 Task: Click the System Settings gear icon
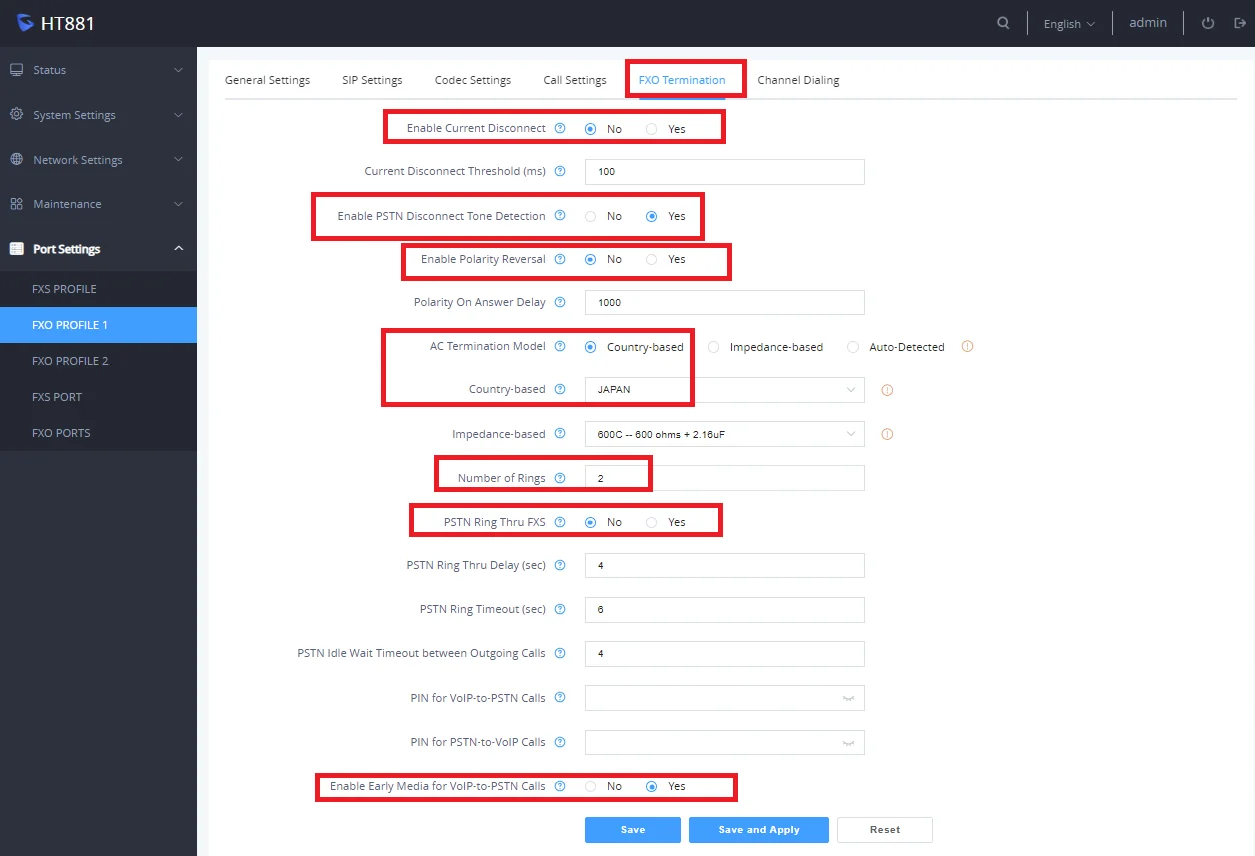(16, 115)
